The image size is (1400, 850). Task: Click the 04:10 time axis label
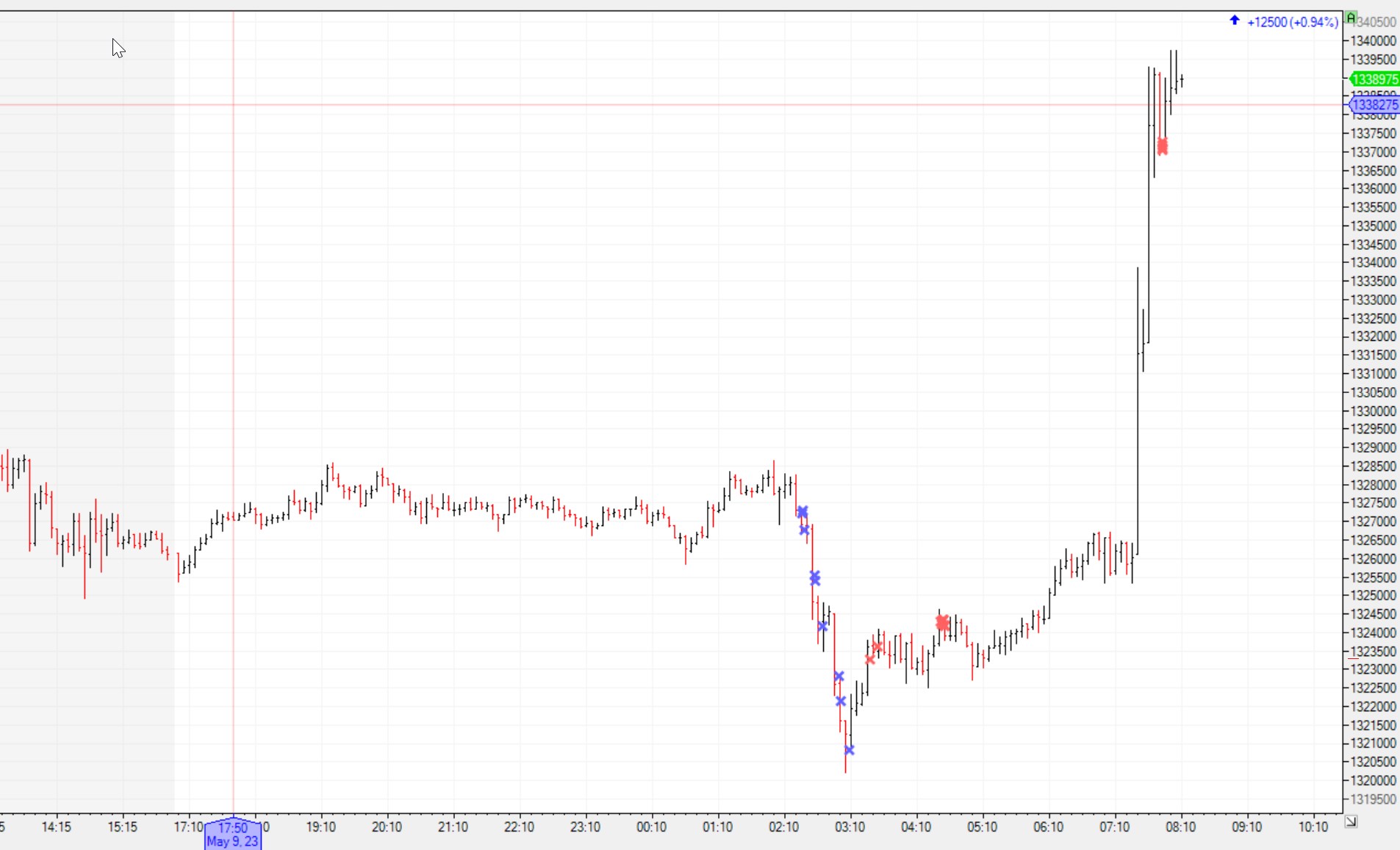[x=916, y=827]
